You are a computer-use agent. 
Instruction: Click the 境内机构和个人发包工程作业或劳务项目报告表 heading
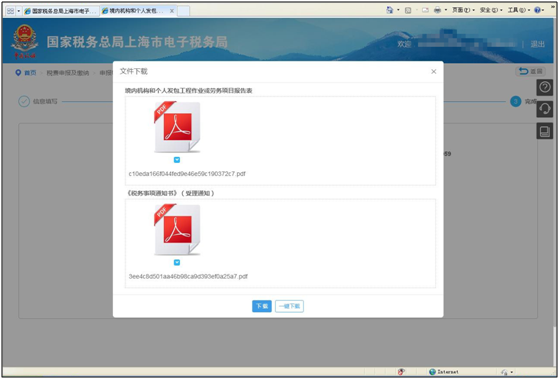(189, 91)
